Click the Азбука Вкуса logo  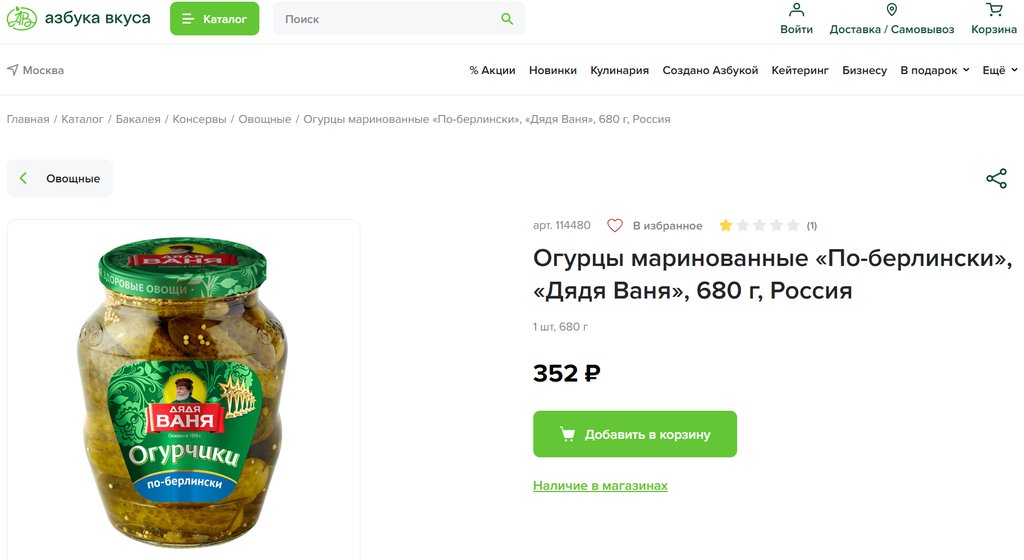[x=78, y=18]
